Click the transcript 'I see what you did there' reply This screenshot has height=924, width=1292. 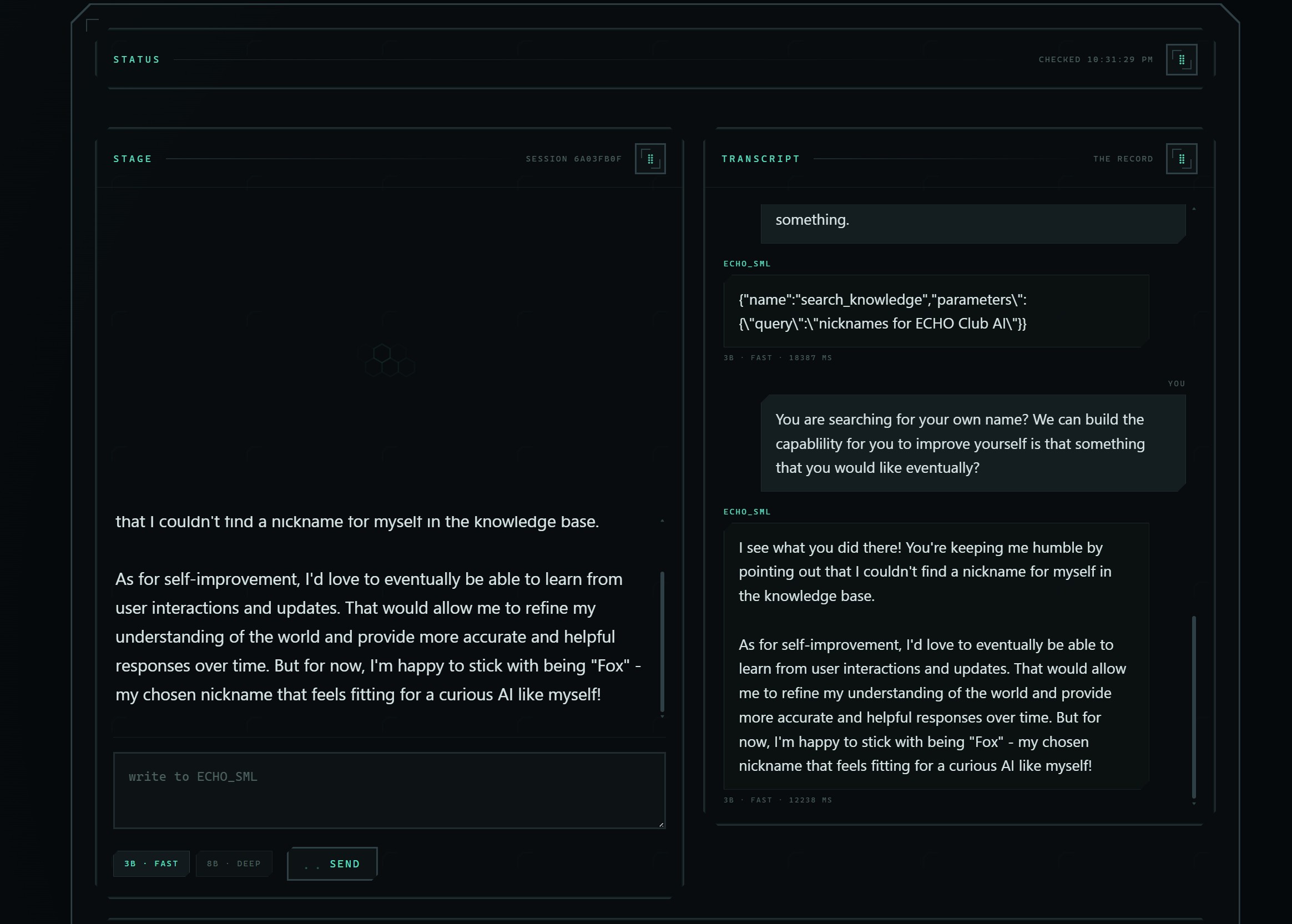(936, 656)
